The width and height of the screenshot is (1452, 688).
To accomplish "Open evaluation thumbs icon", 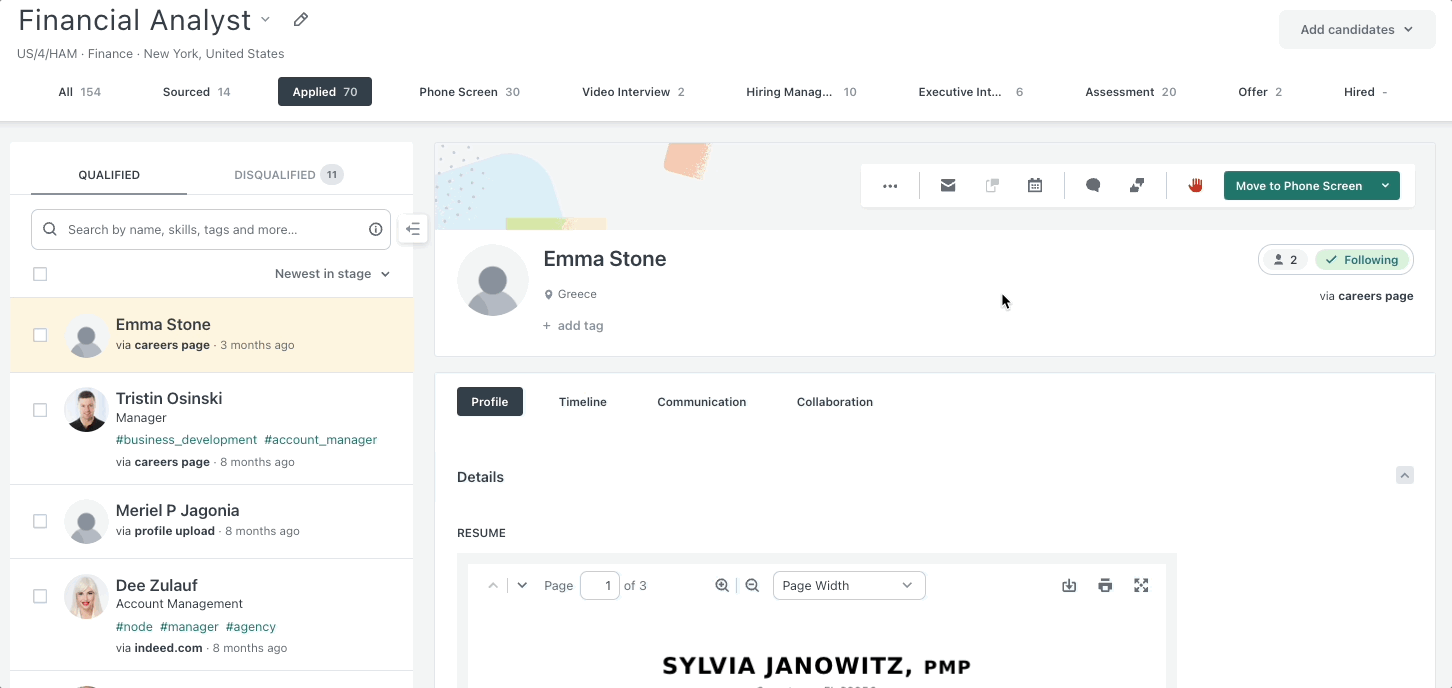I will [1137, 186].
